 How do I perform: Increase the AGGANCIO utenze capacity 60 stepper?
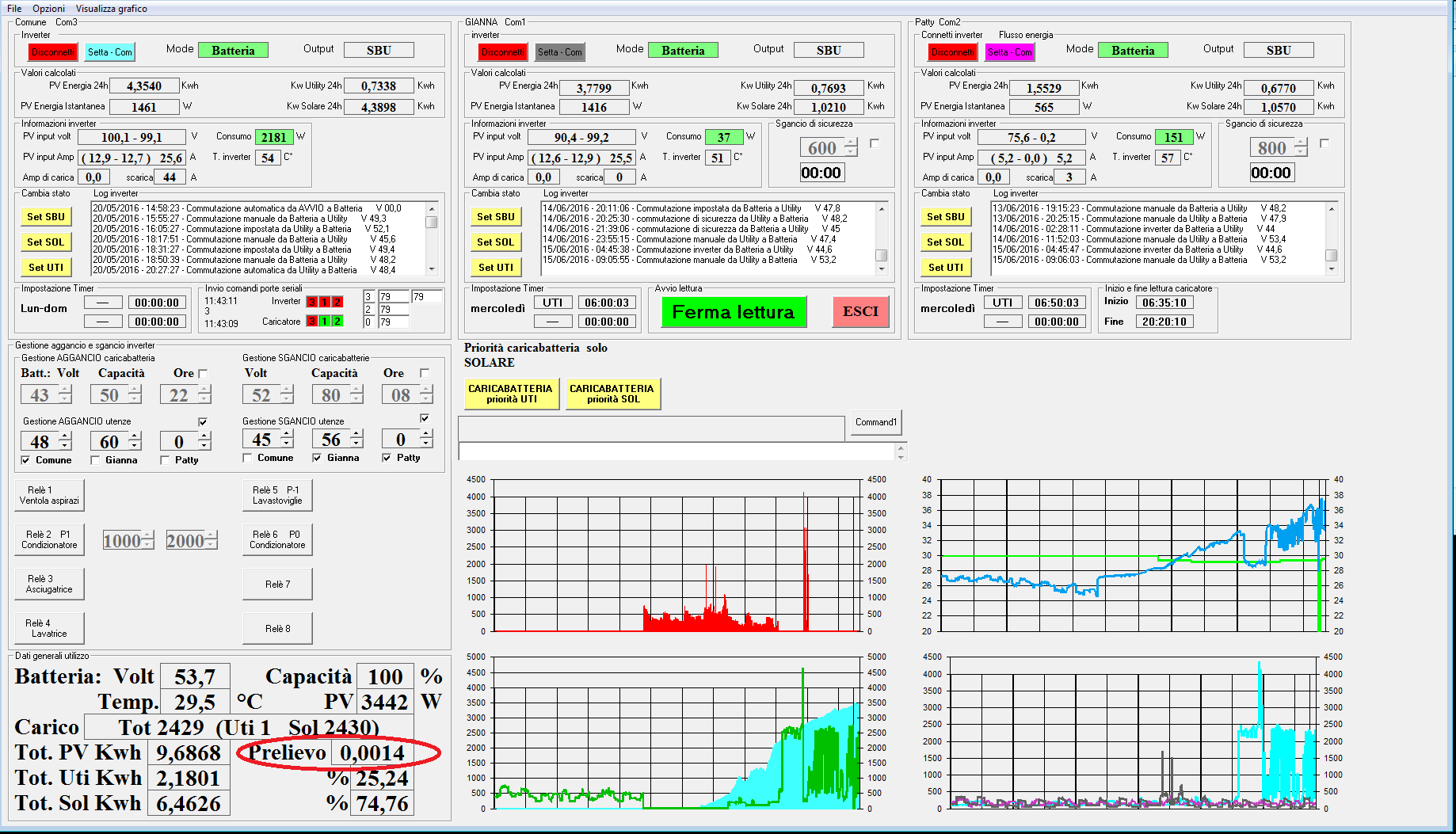coord(135,436)
